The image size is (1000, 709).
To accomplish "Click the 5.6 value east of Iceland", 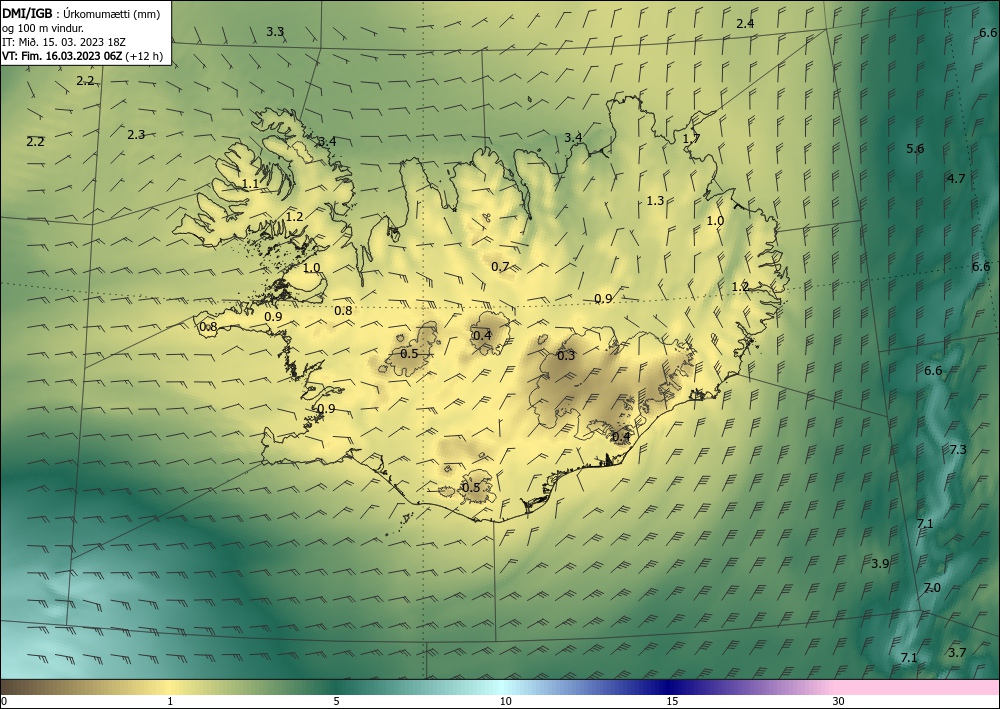I will pos(915,149).
